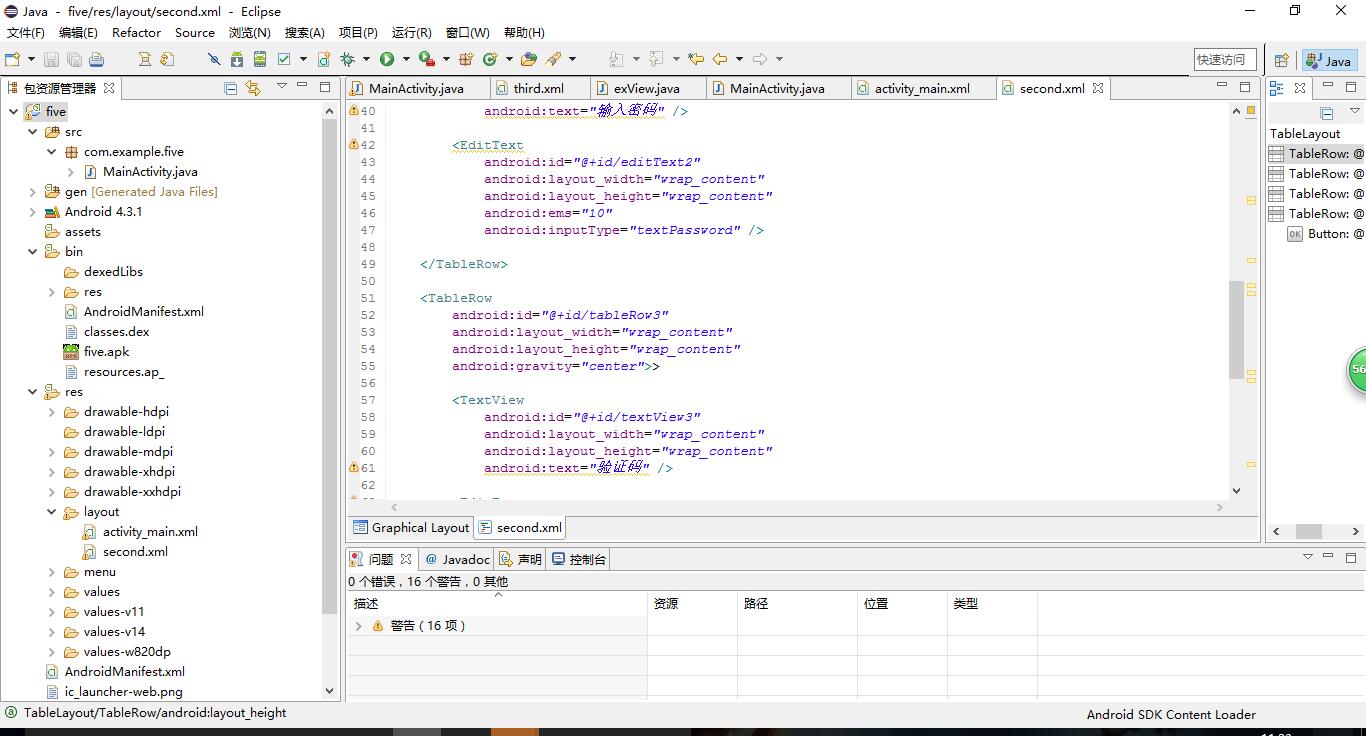Click the Next Annotation toolbar icon
1366x736 pixels.
616,59
